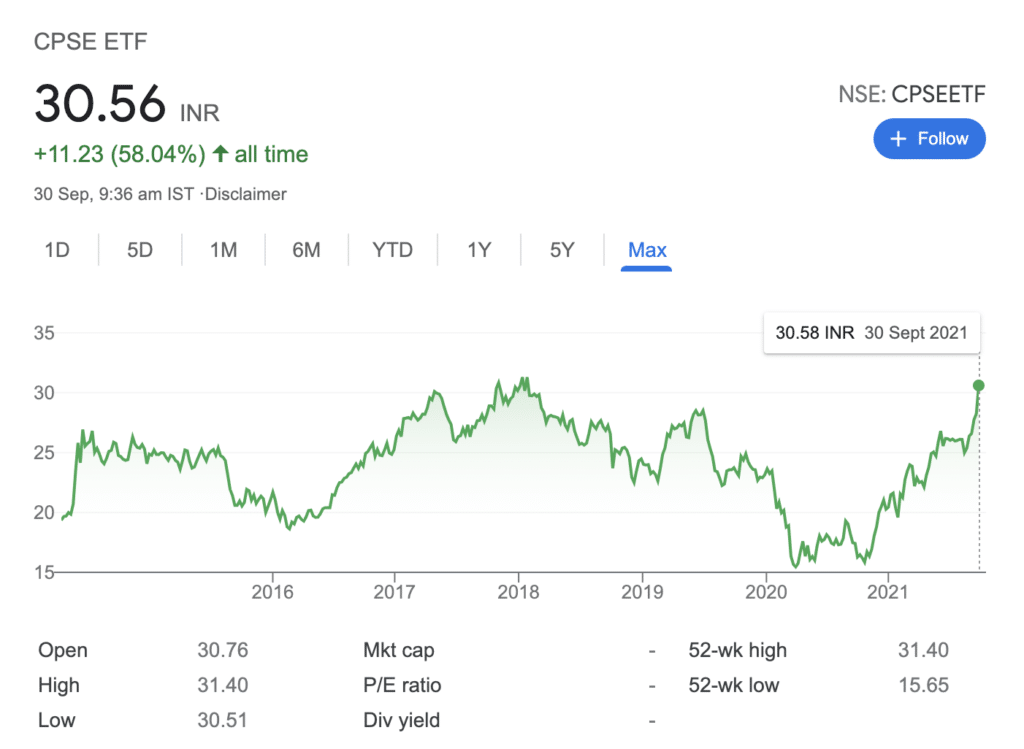Click the +11.23 (58.04%) all time change
The width and height of the screenshot is (1024, 749).
[x=170, y=154]
